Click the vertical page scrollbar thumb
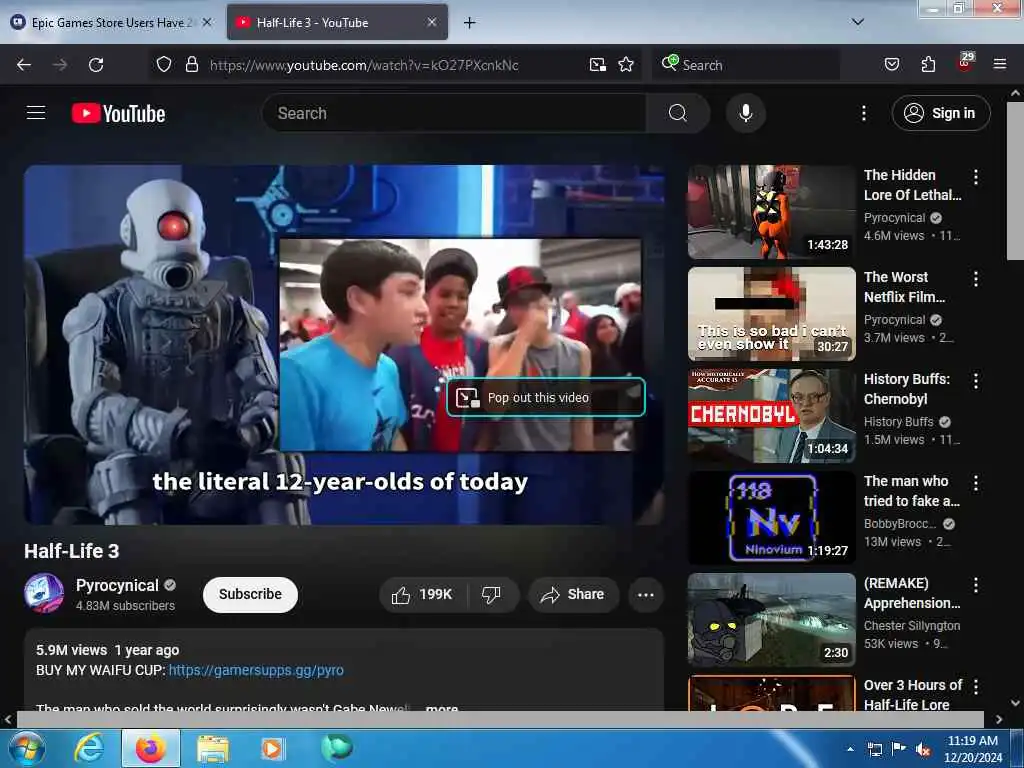The height and width of the screenshot is (768, 1024). 1015,181
